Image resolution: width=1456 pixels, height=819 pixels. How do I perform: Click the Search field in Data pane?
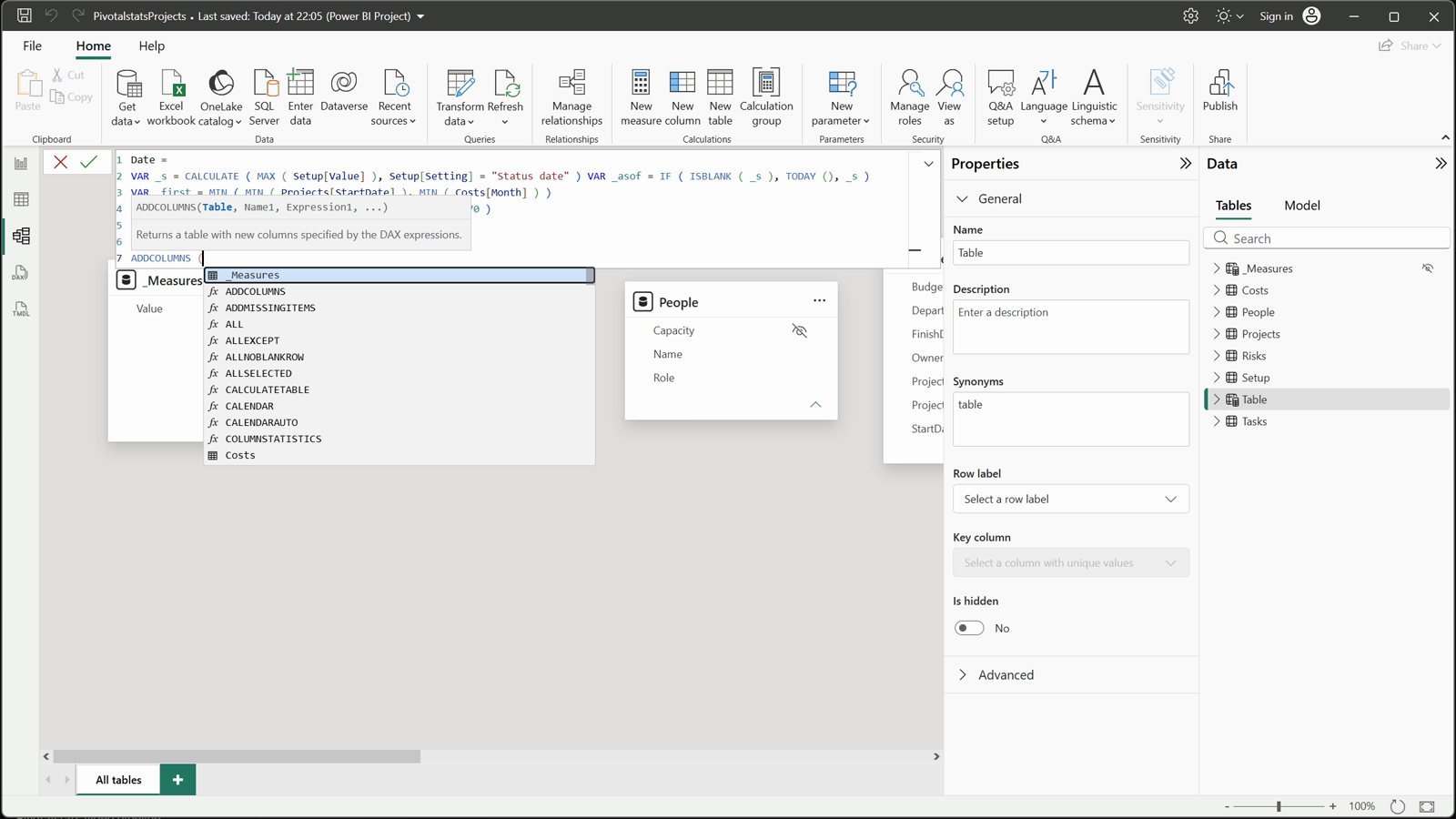pyautogui.click(x=1327, y=238)
